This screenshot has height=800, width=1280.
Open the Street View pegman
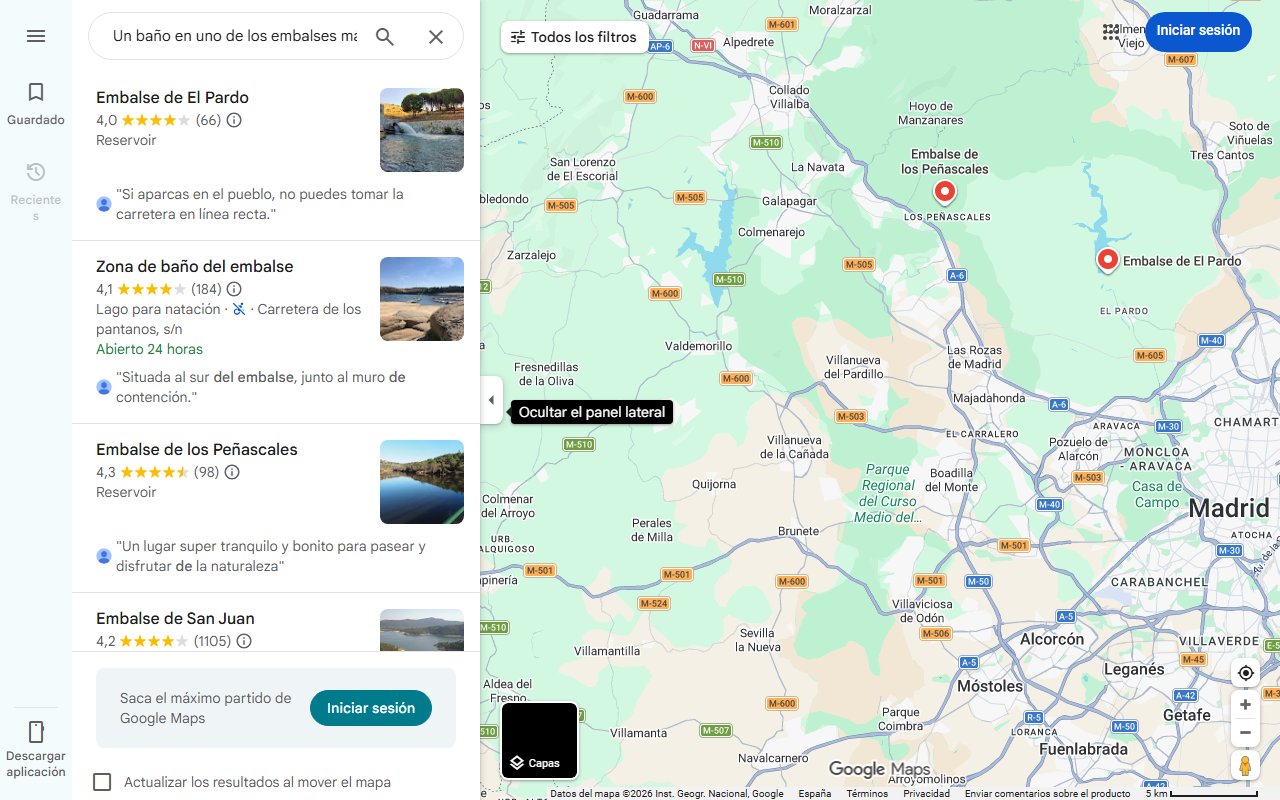(1245, 766)
